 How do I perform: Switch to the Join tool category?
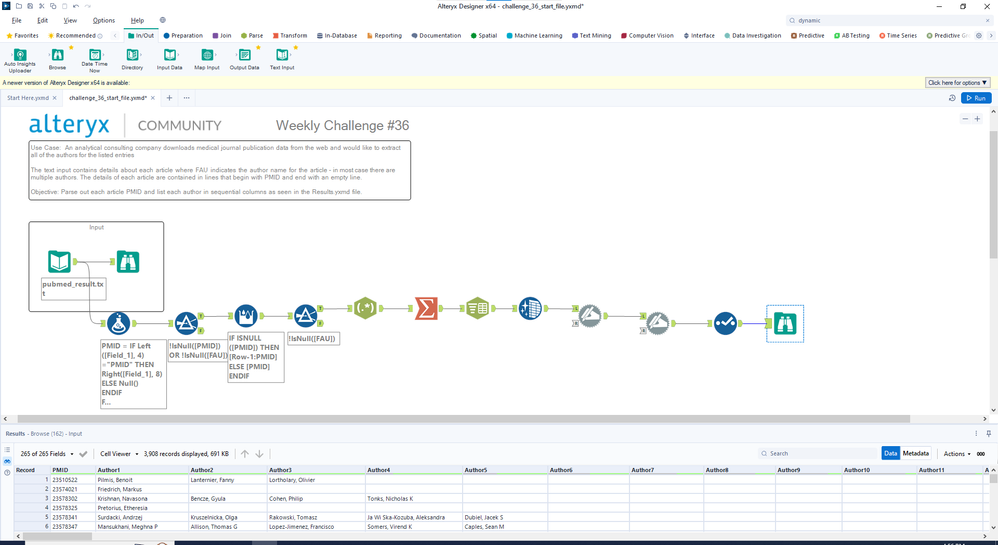click(222, 36)
